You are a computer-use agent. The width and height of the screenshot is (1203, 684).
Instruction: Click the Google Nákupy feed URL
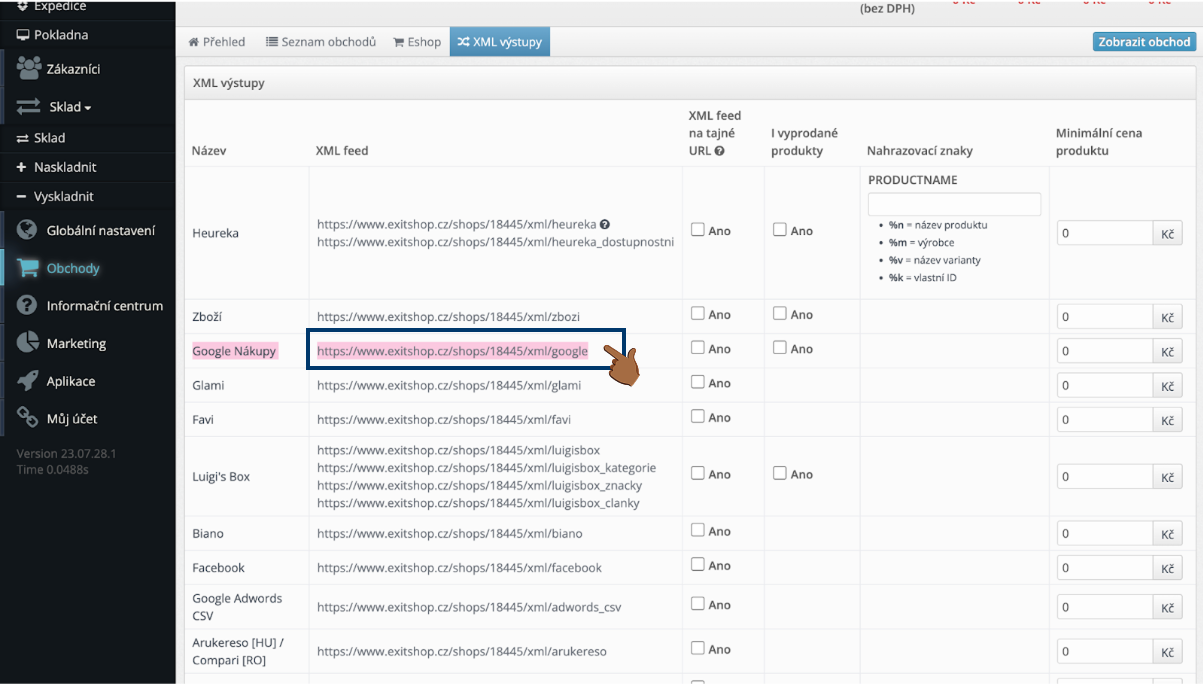click(452, 351)
